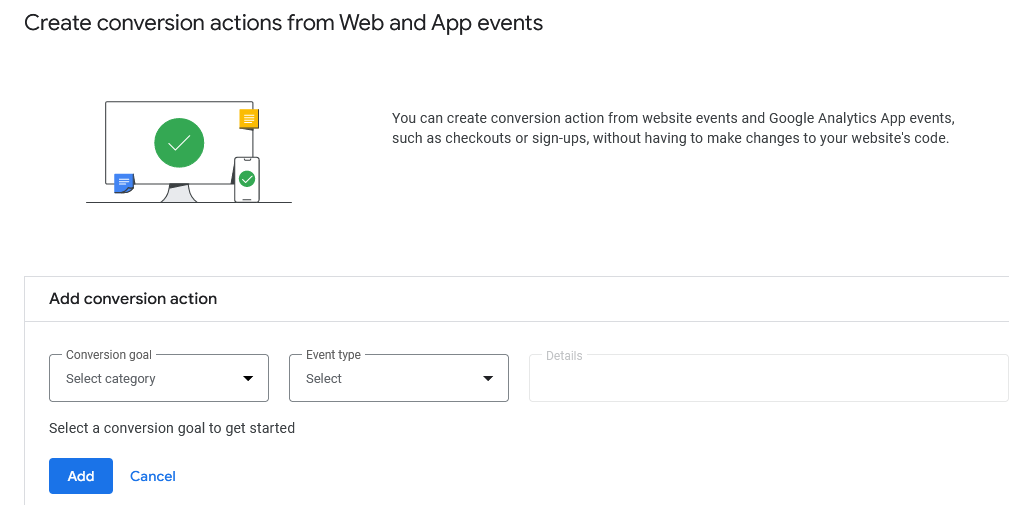
Task: Click the Cancel link
Action: coord(153,476)
